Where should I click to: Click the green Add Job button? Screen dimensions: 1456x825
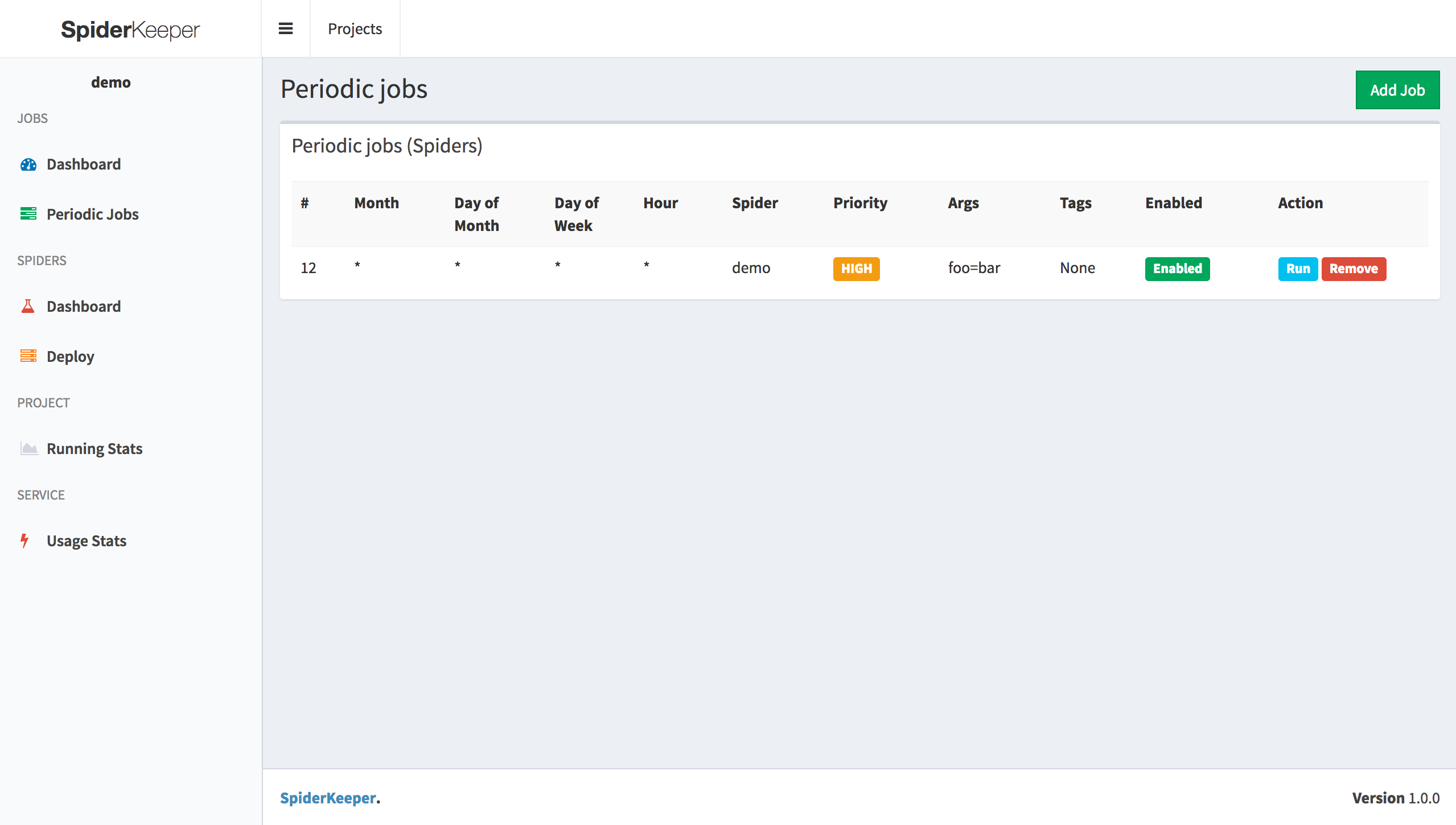tap(1397, 89)
